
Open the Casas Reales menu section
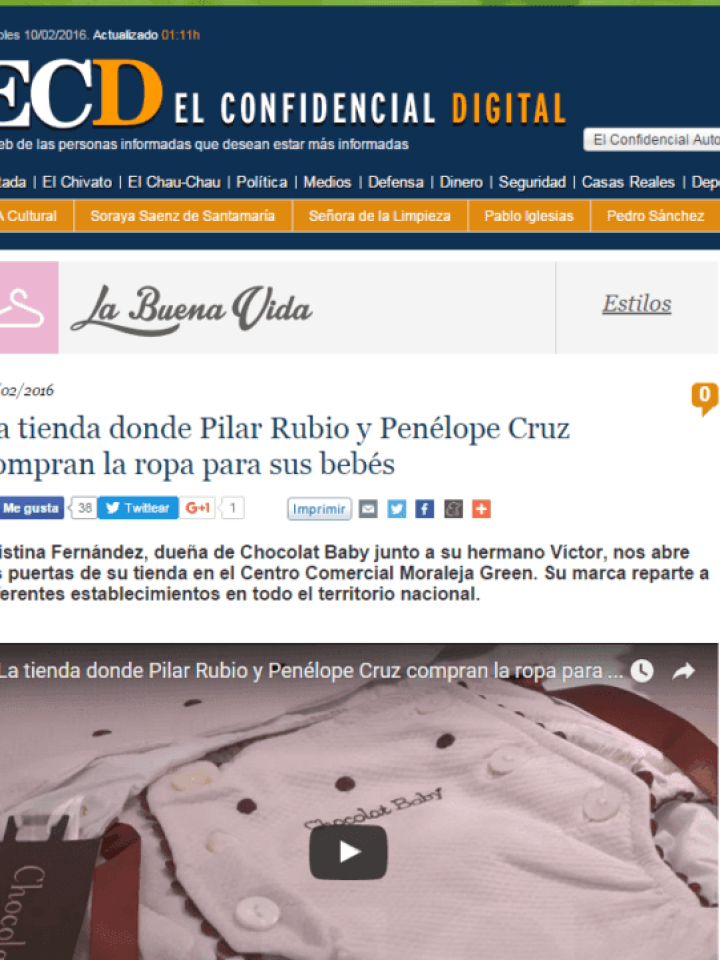click(628, 182)
